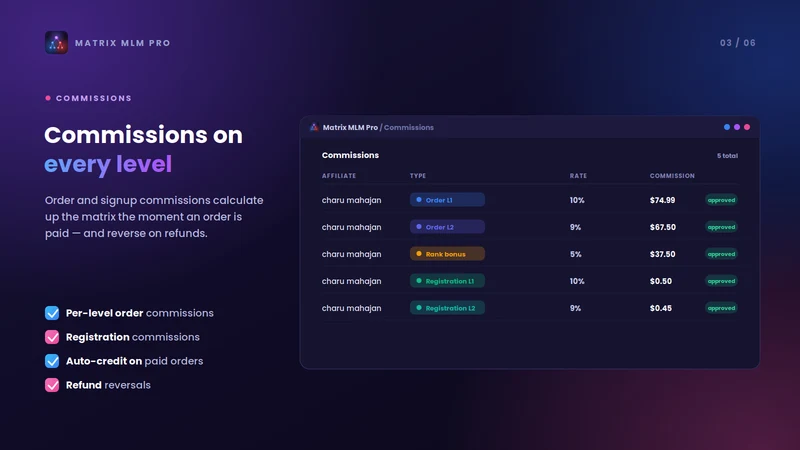
Task: Click the COMMISSION column header
Action: tap(672, 176)
